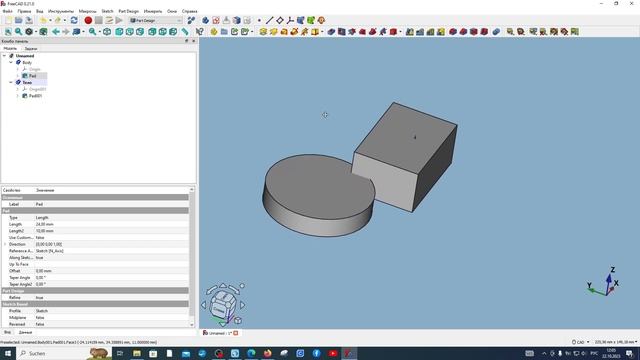The height and width of the screenshot is (360, 640).
Task: Open the Справка menu
Action: pos(189,11)
